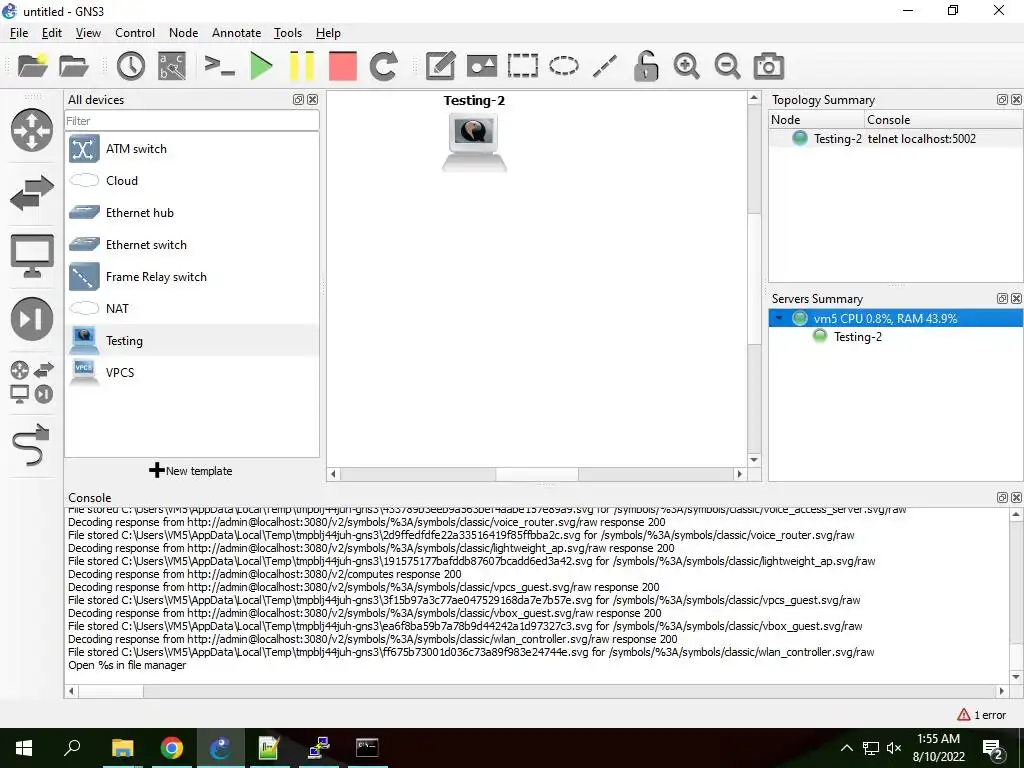The width and height of the screenshot is (1024, 768).
Task: Open Chrome from the Windows taskbar
Action: click(172, 748)
